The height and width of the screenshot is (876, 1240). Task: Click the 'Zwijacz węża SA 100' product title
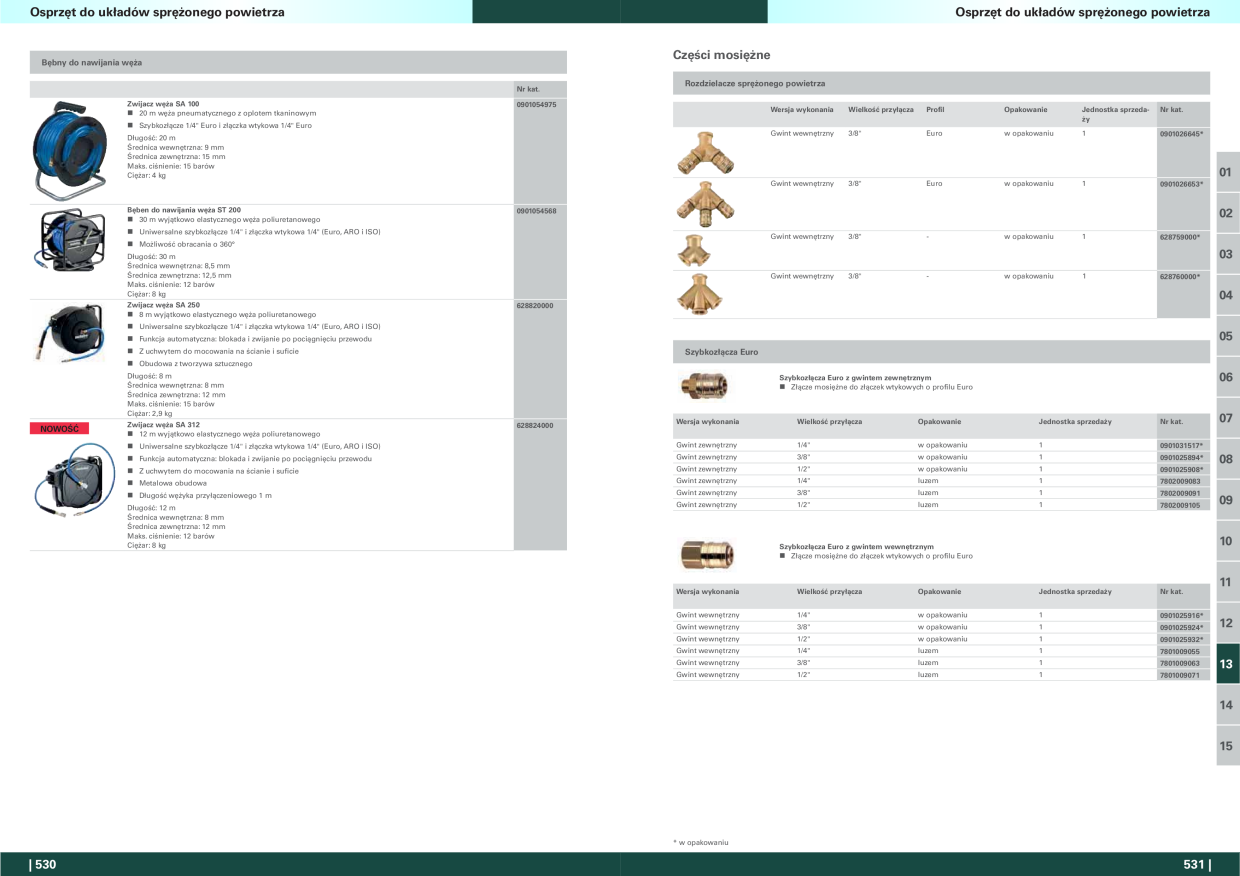click(163, 104)
